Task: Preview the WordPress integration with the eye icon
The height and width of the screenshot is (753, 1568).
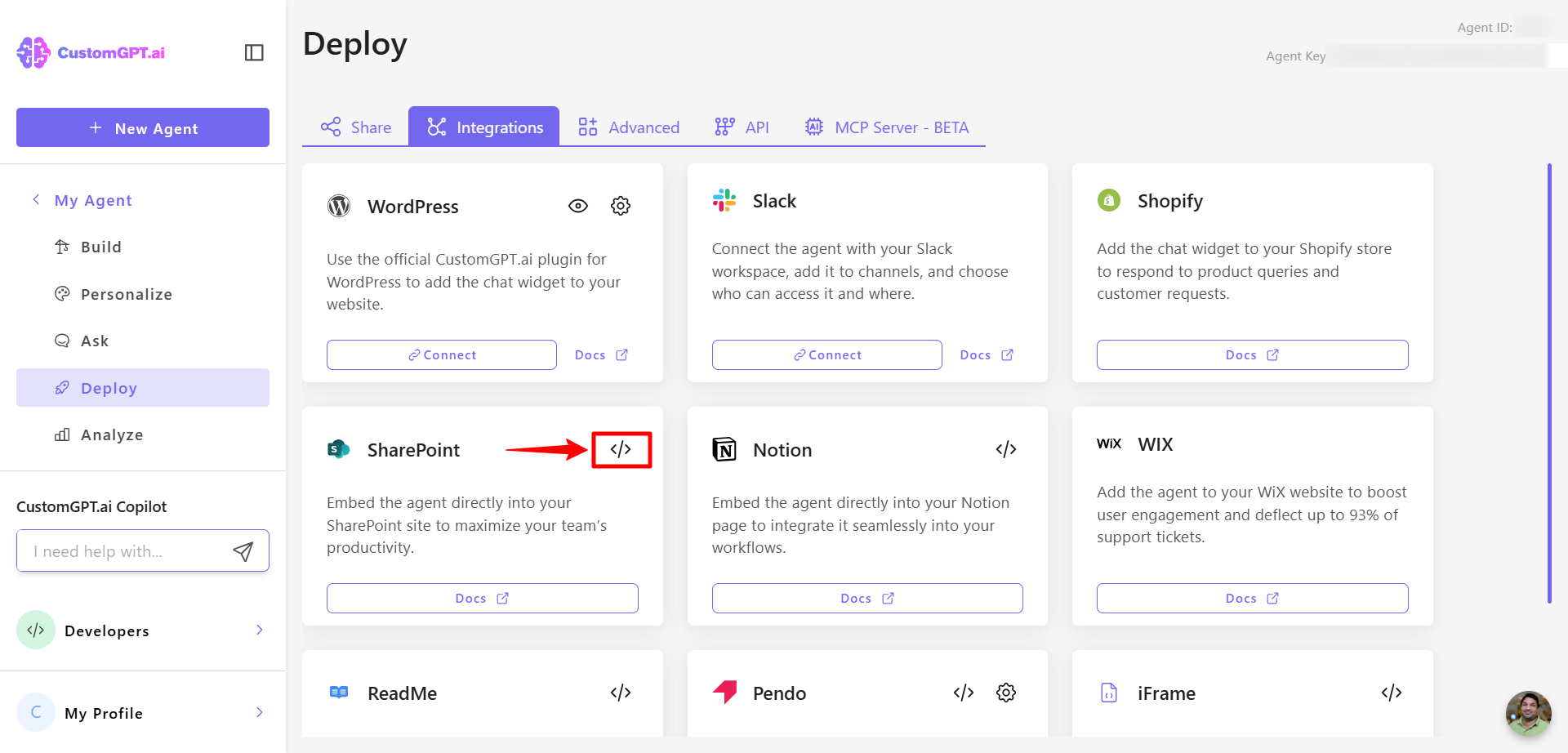Action: pyautogui.click(x=578, y=206)
